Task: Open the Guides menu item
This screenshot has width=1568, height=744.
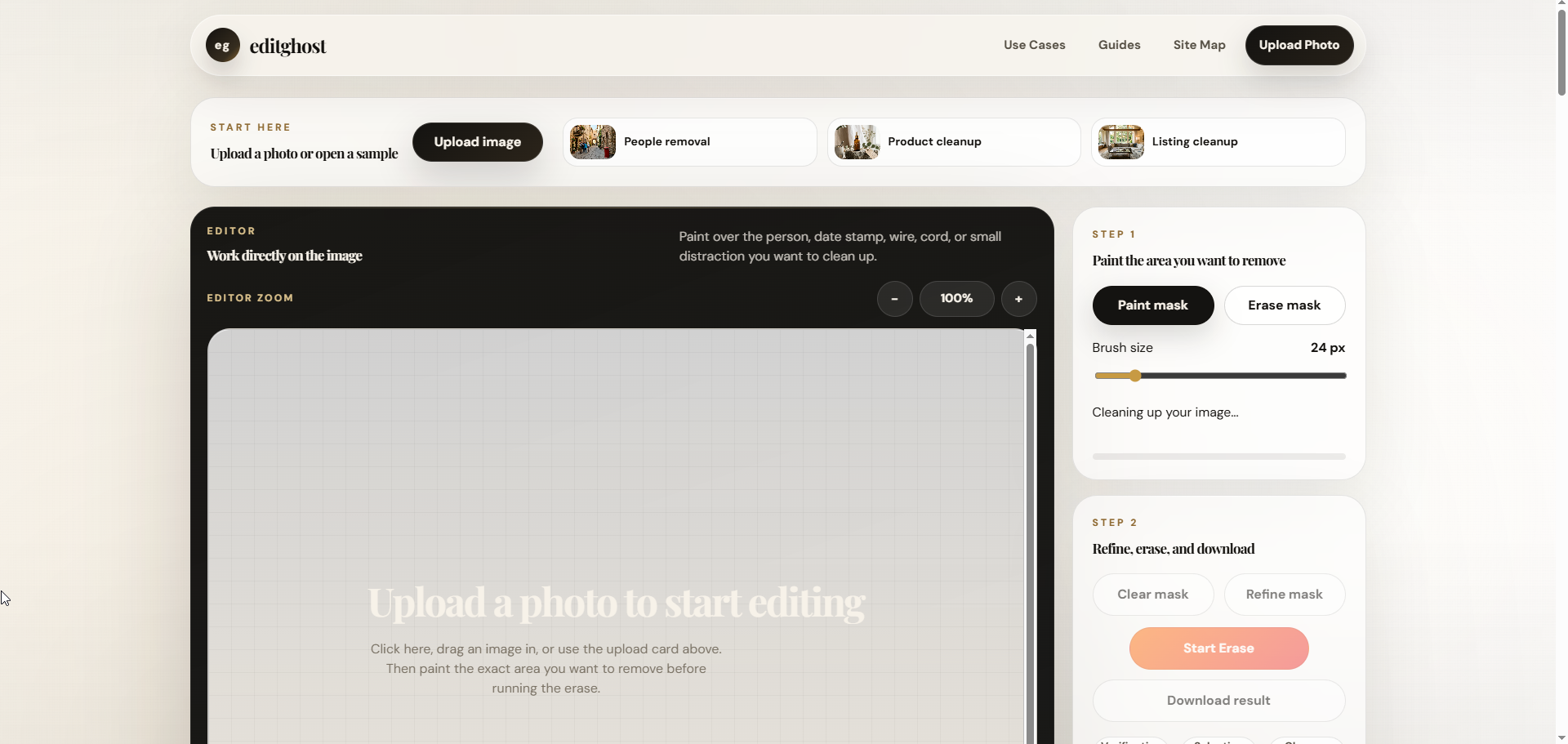Action: (x=1119, y=45)
